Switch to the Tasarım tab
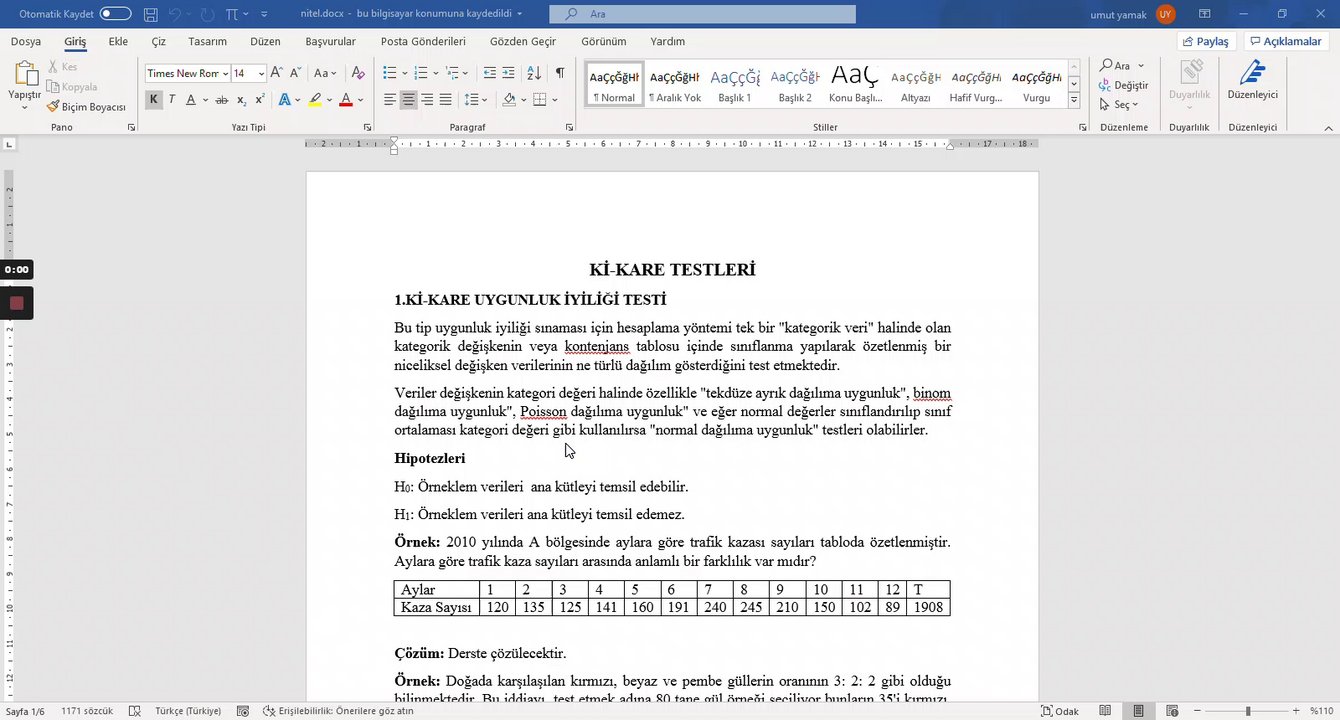The height and width of the screenshot is (720, 1340). (x=207, y=42)
